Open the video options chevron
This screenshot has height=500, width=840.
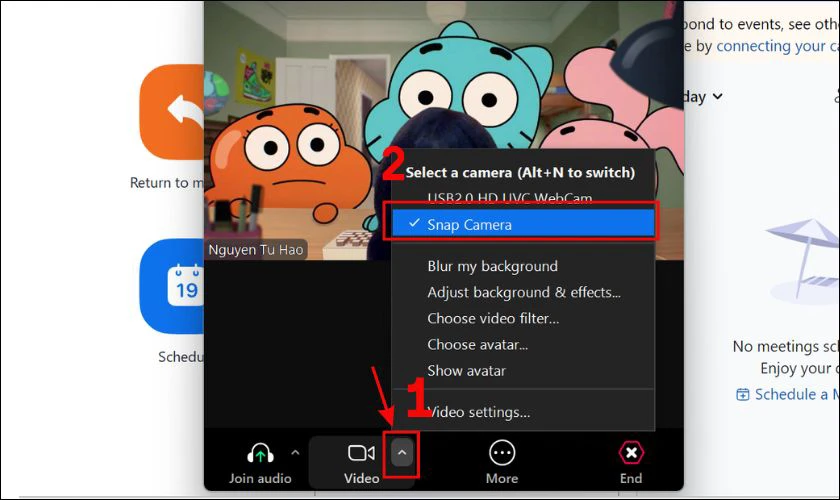tap(402, 453)
